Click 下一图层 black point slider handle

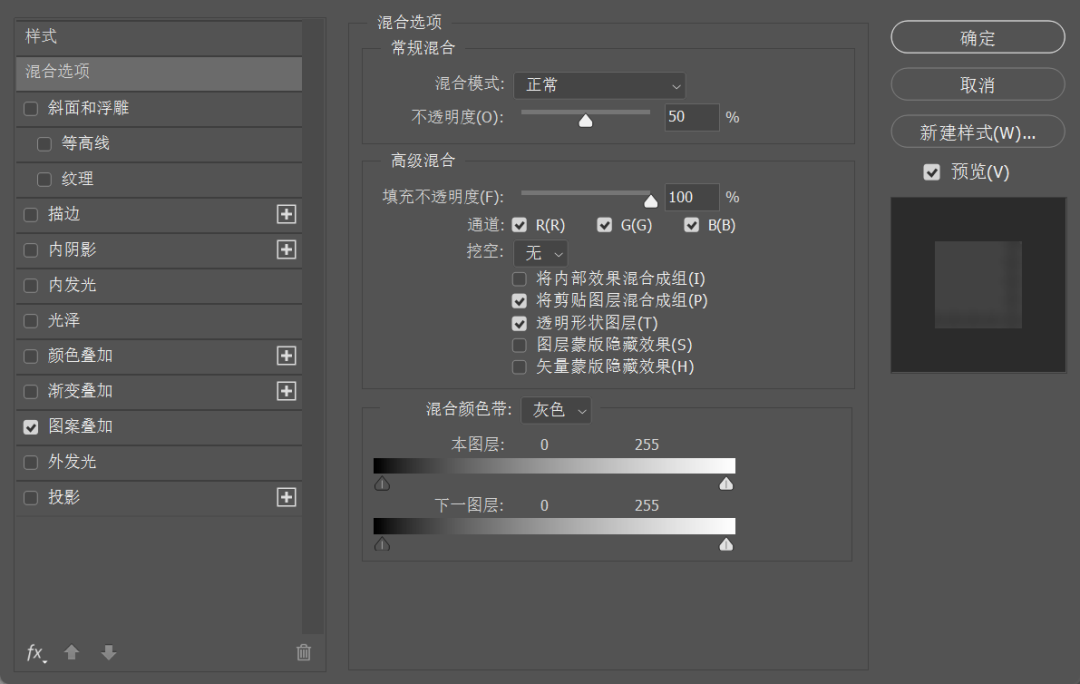(x=382, y=545)
